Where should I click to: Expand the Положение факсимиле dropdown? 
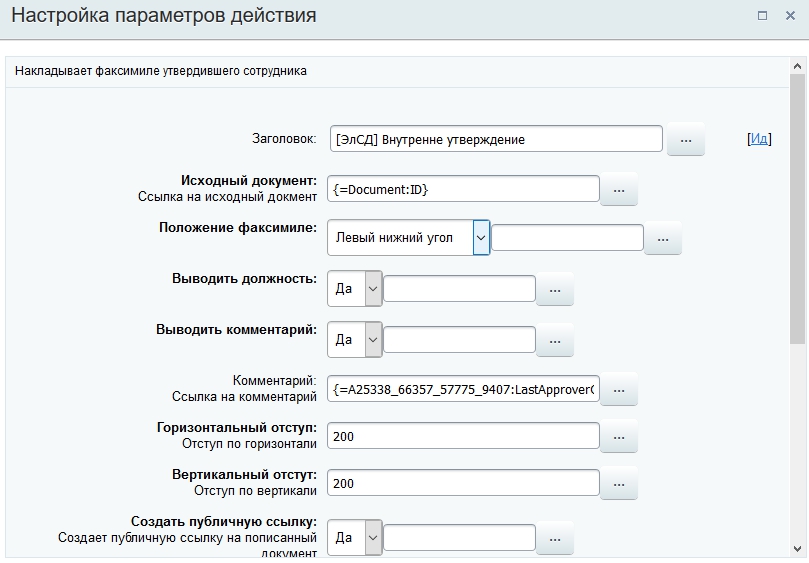[x=481, y=238]
